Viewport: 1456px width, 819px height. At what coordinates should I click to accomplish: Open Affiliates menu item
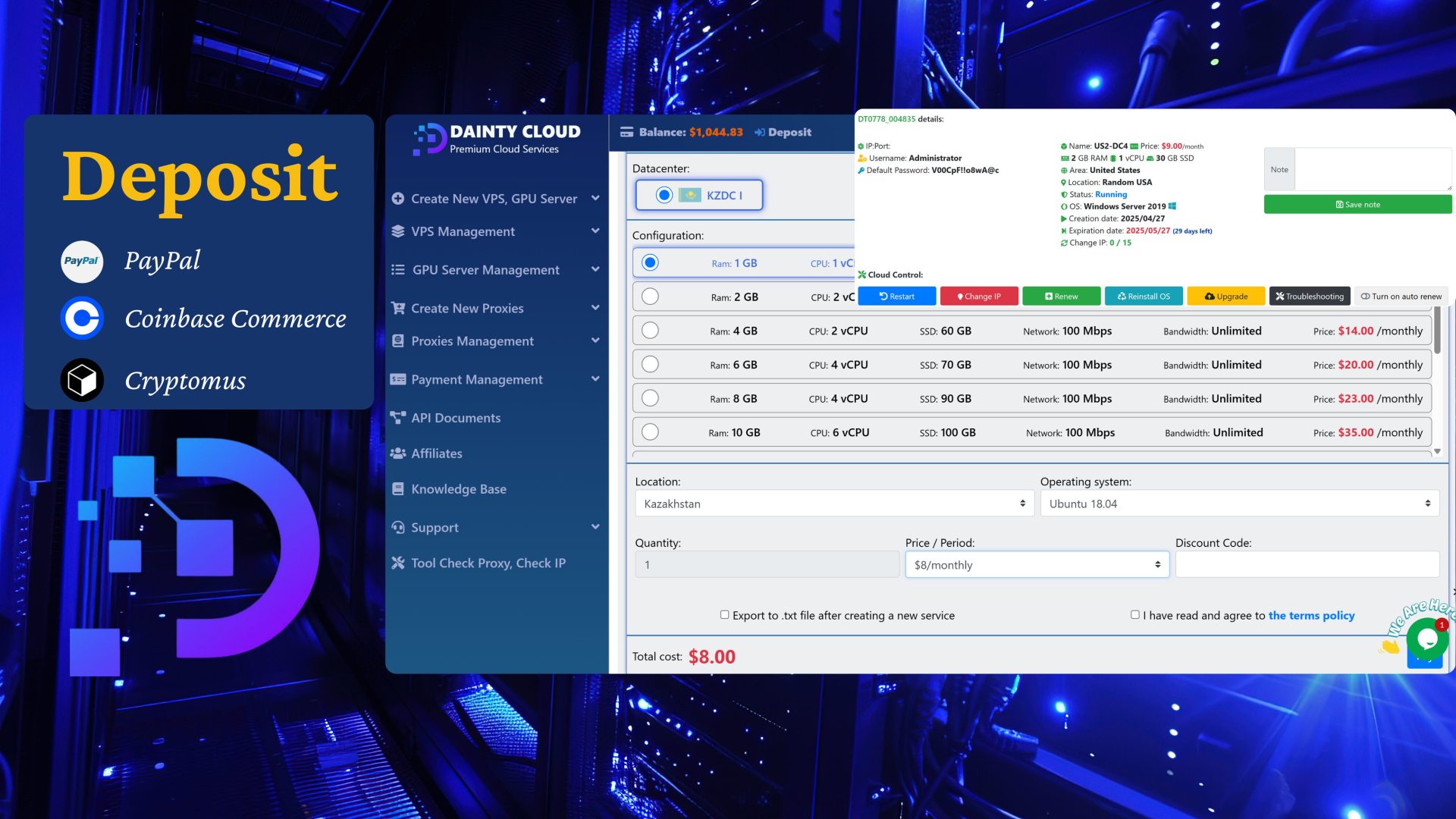[437, 453]
